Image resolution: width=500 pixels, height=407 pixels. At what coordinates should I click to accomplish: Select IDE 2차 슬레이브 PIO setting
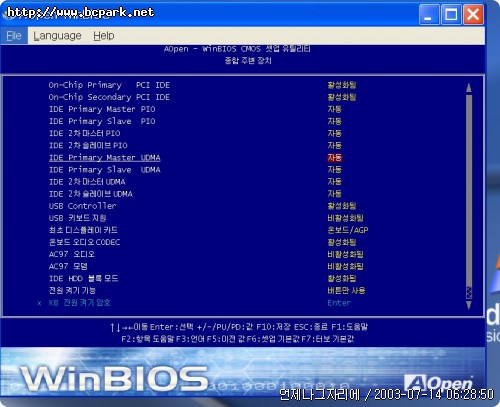[x=88, y=145]
